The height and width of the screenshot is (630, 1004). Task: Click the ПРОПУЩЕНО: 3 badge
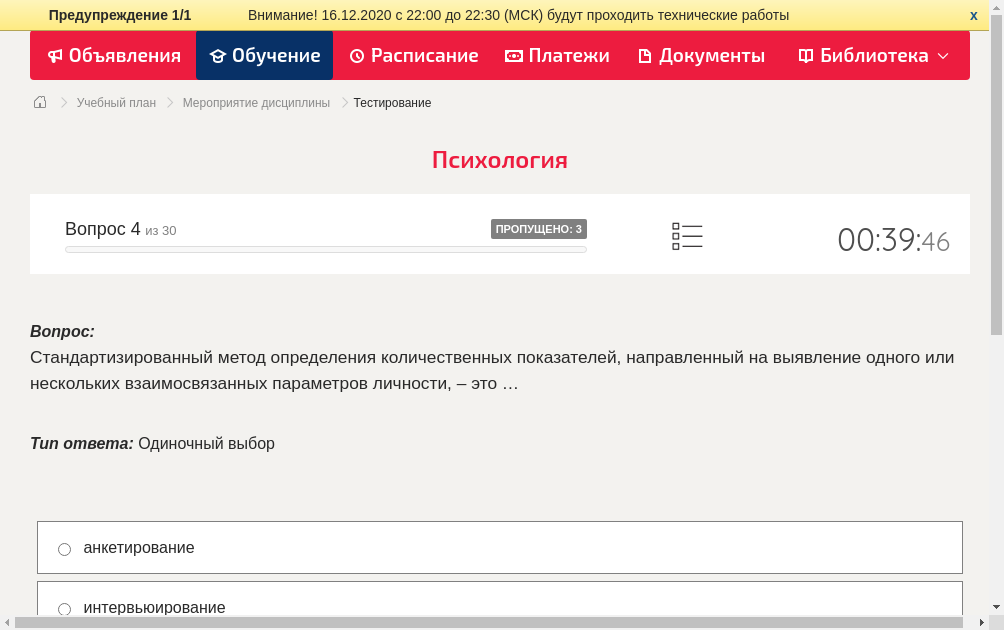(539, 228)
